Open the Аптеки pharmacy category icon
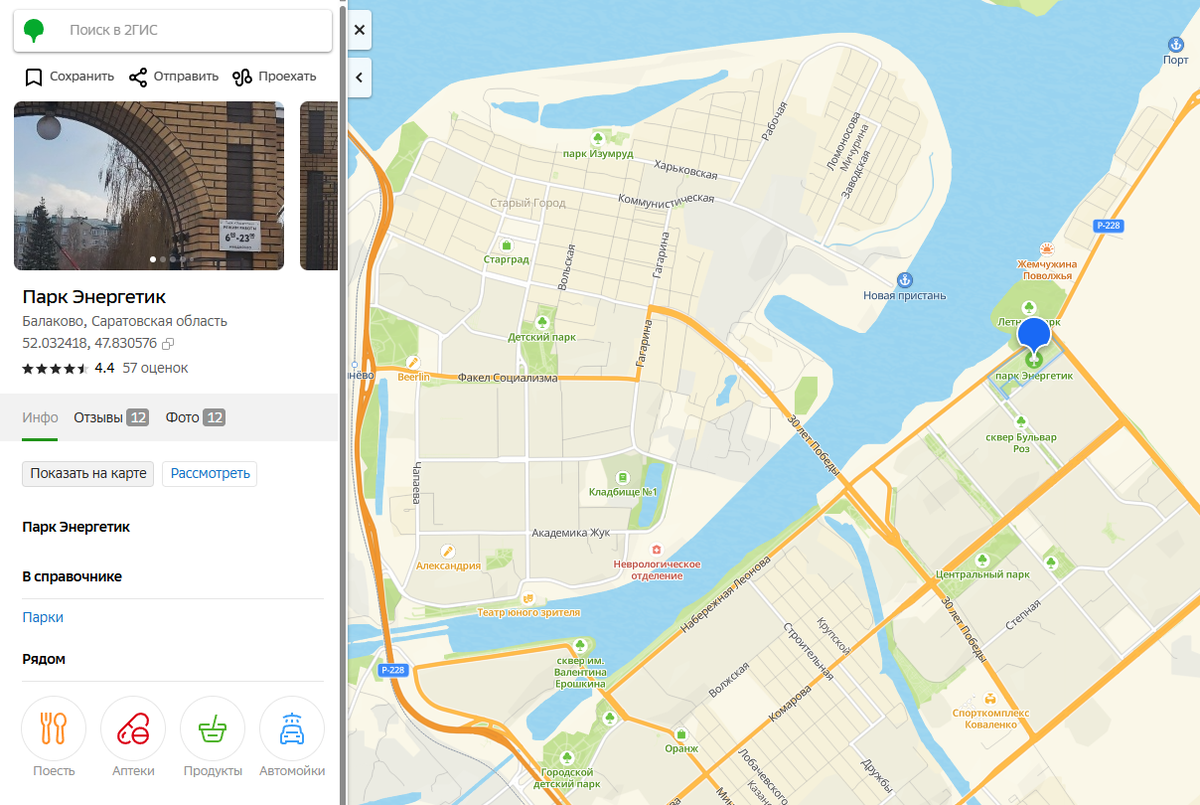The width and height of the screenshot is (1200, 805). 133,729
